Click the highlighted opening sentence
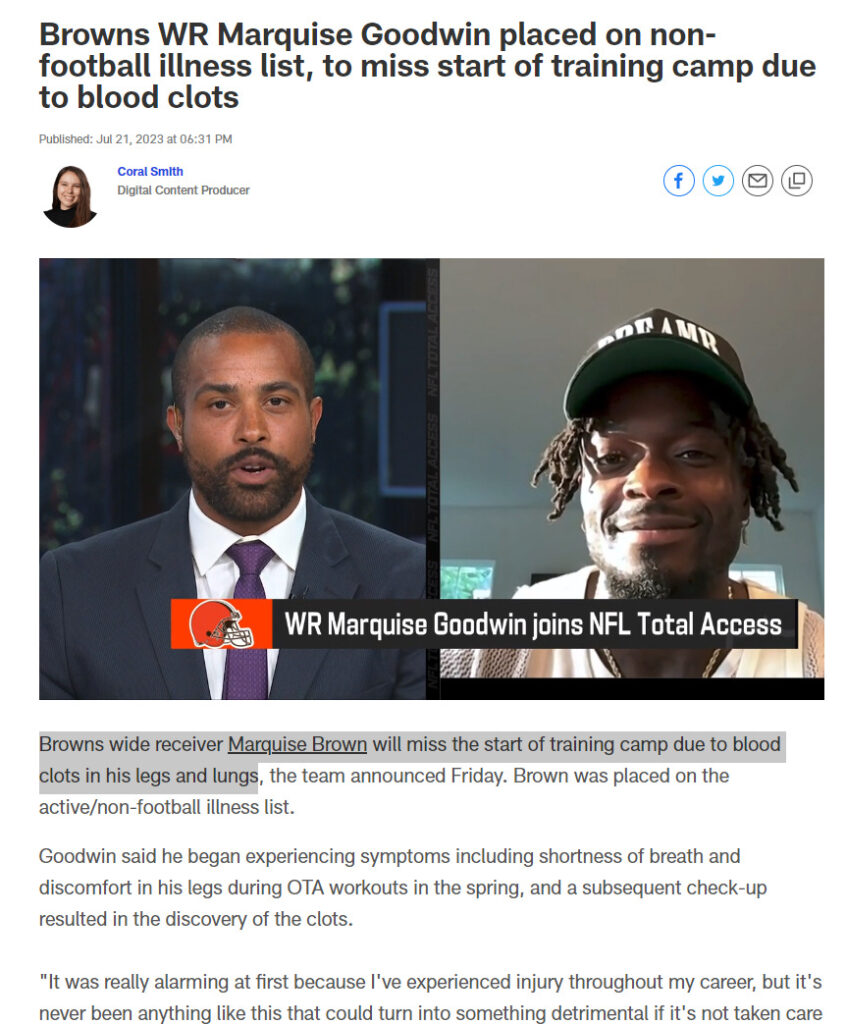Image resolution: width=846 pixels, height=1024 pixels. (x=412, y=760)
